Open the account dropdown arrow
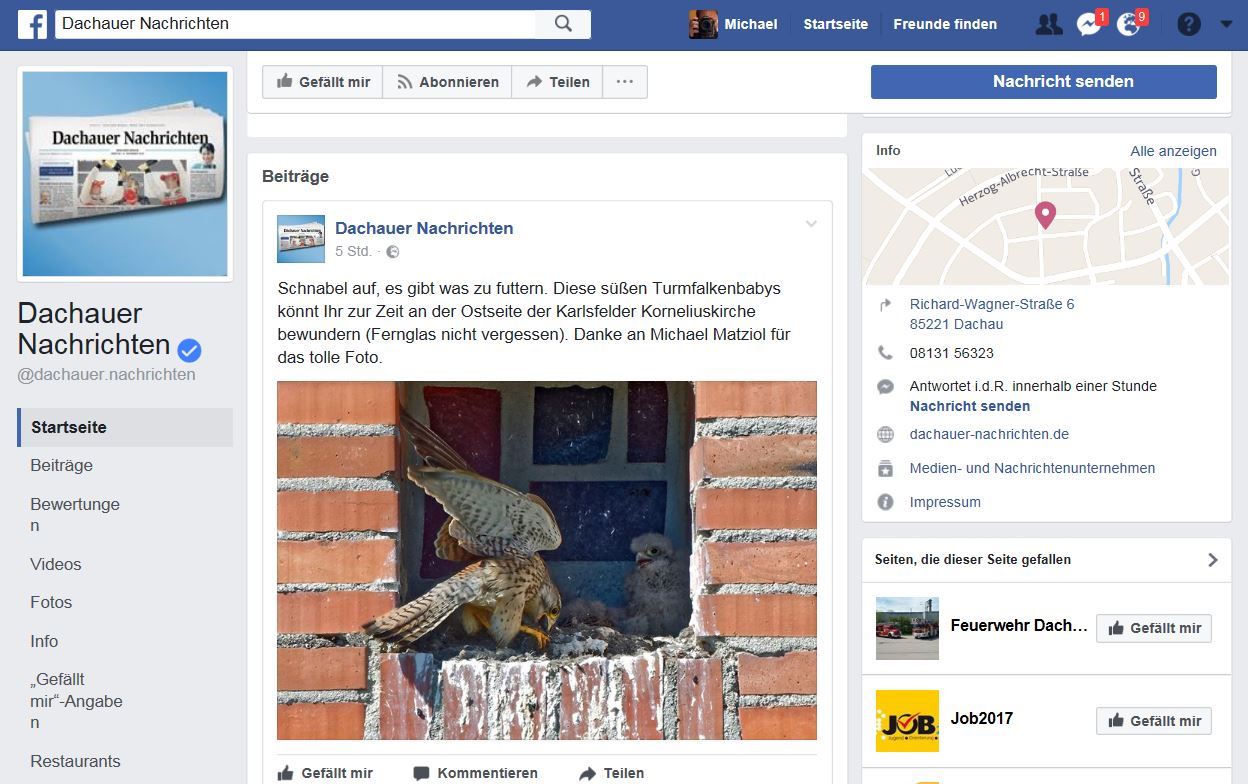Viewport: 1248px width, 784px height. 1227,24
